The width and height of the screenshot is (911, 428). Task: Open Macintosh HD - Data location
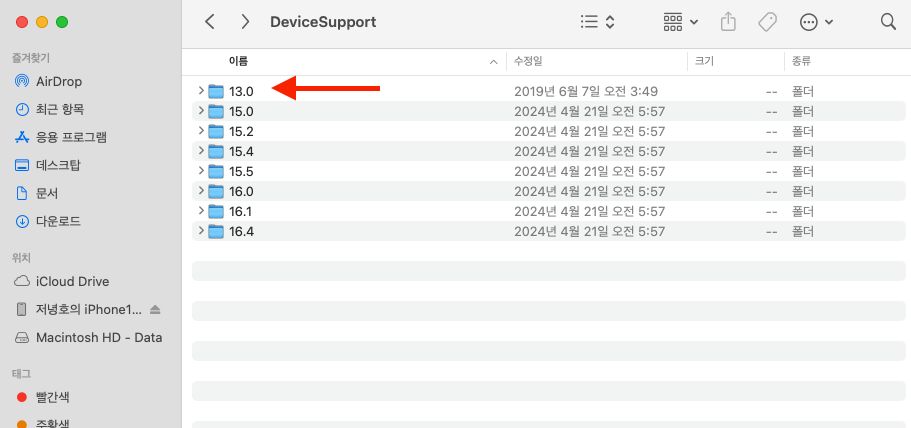(x=88, y=337)
